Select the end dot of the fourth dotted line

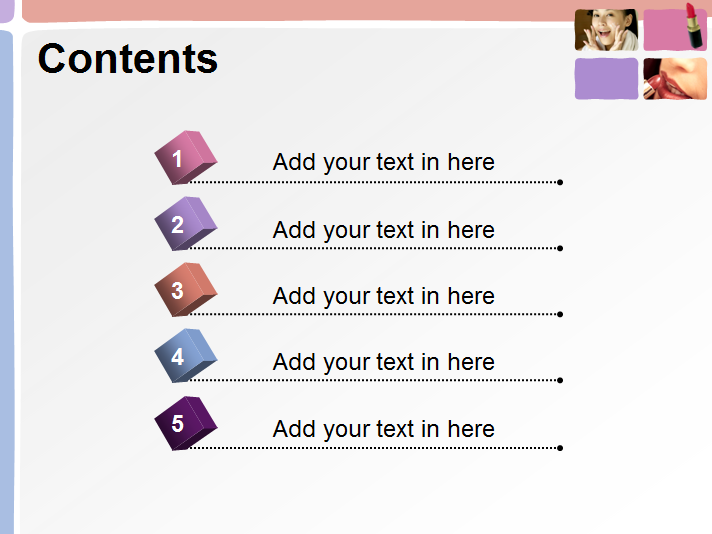560,380
